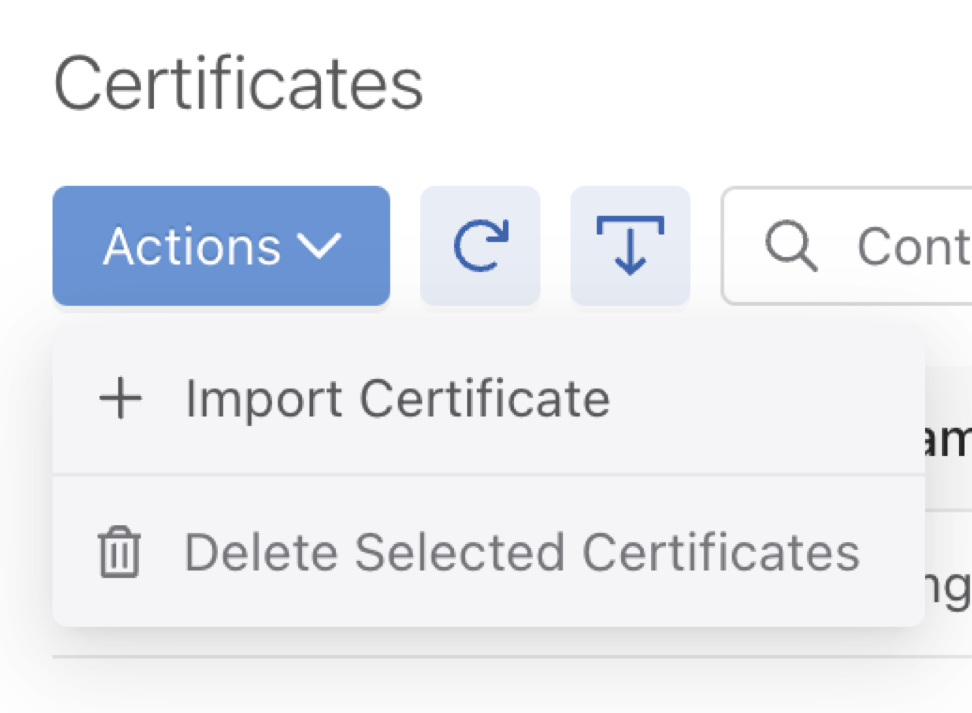This screenshot has height=713, width=972.
Task: Click the blue Actions button
Action: [221, 246]
